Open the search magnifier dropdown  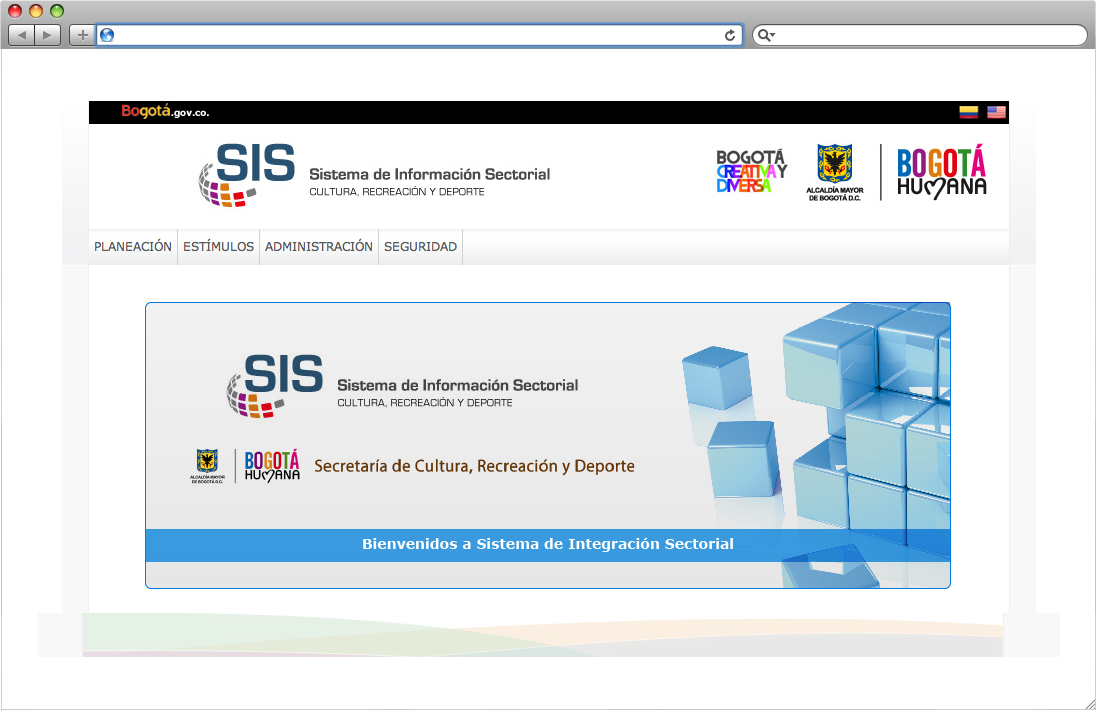pyautogui.click(x=767, y=35)
